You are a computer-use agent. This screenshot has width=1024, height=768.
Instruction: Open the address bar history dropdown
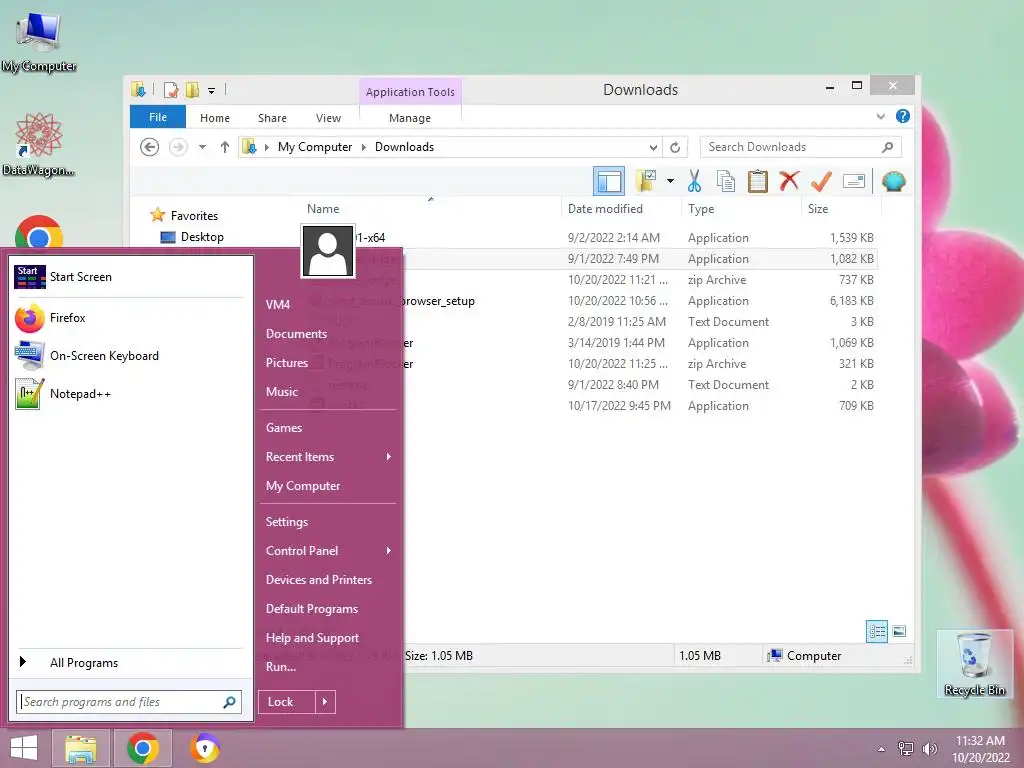[x=653, y=147]
